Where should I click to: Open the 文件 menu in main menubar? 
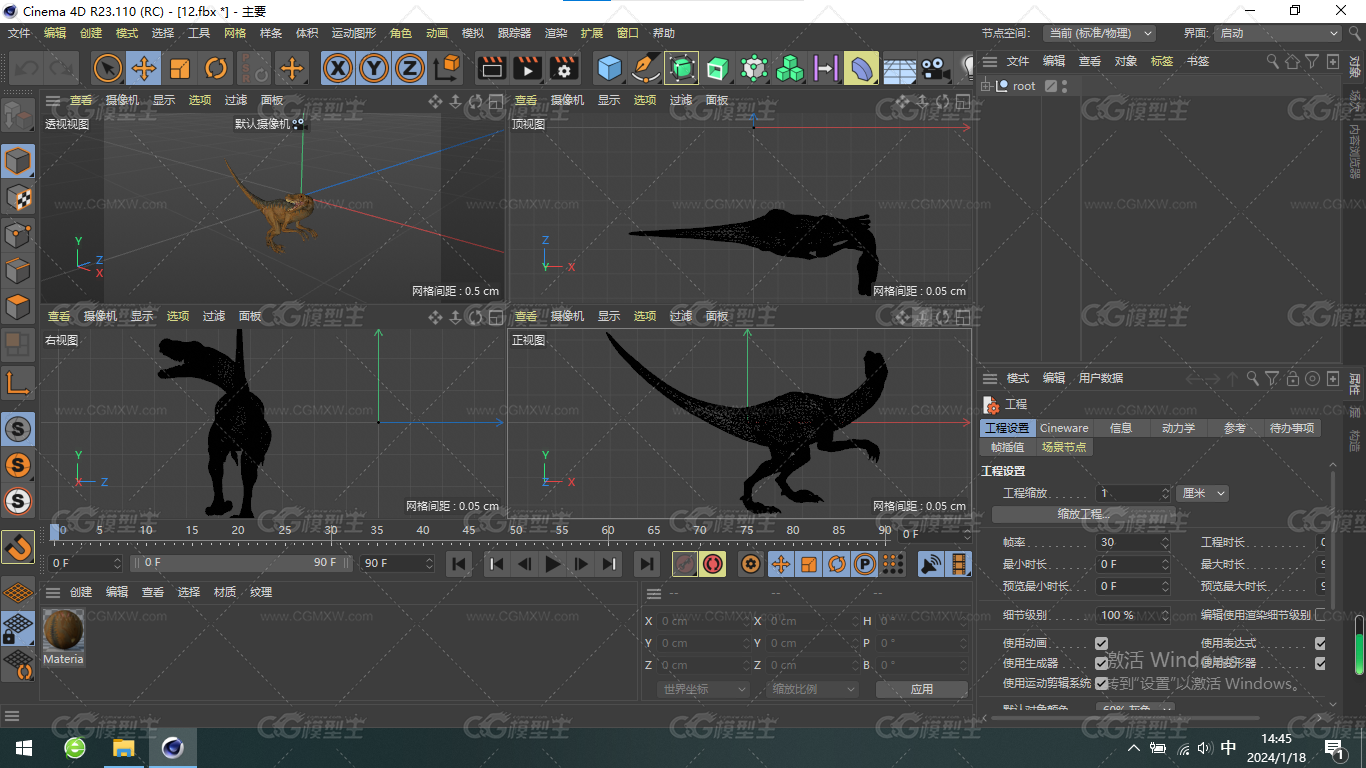[x=19, y=33]
